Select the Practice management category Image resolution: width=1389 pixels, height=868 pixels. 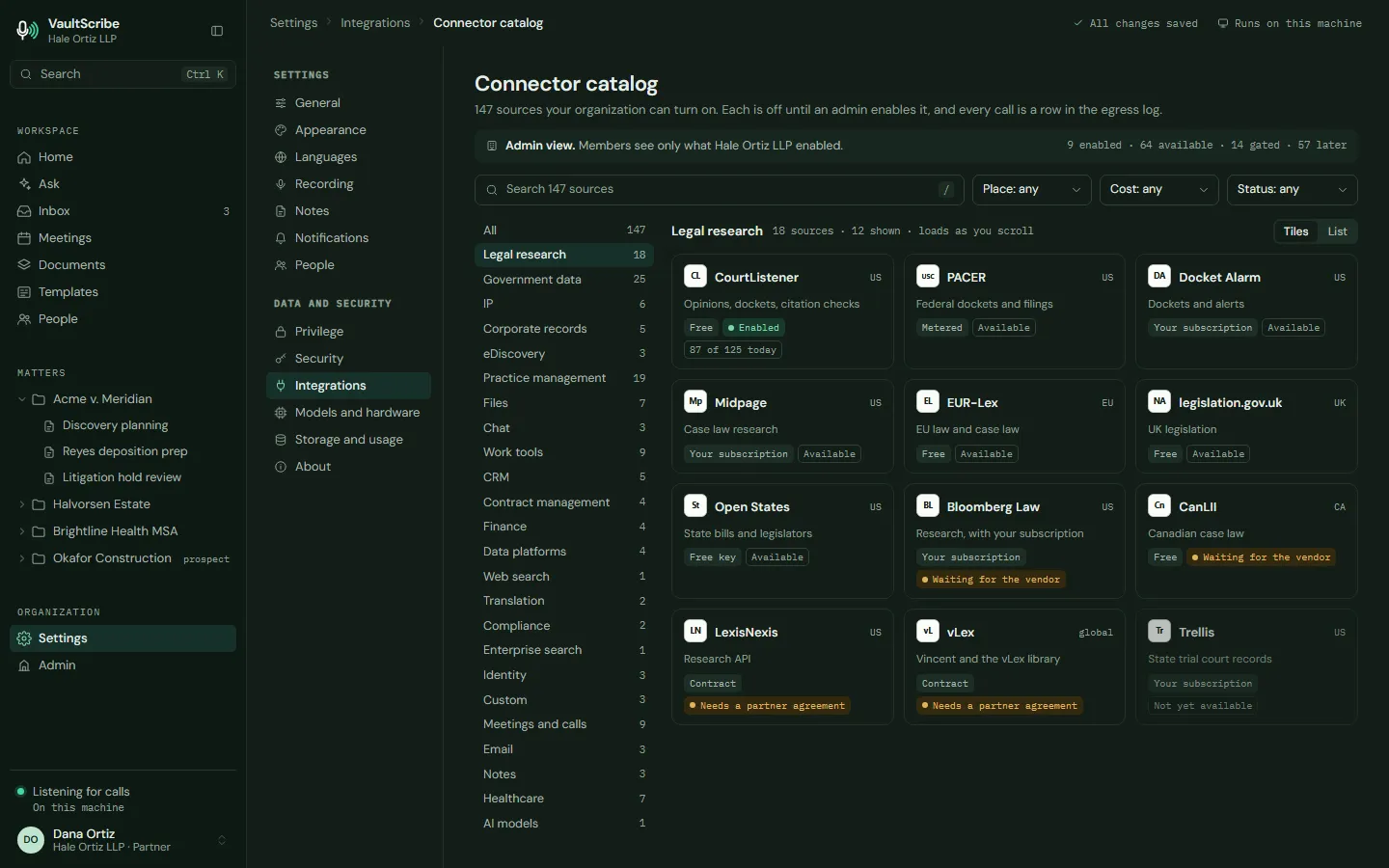point(564,378)
